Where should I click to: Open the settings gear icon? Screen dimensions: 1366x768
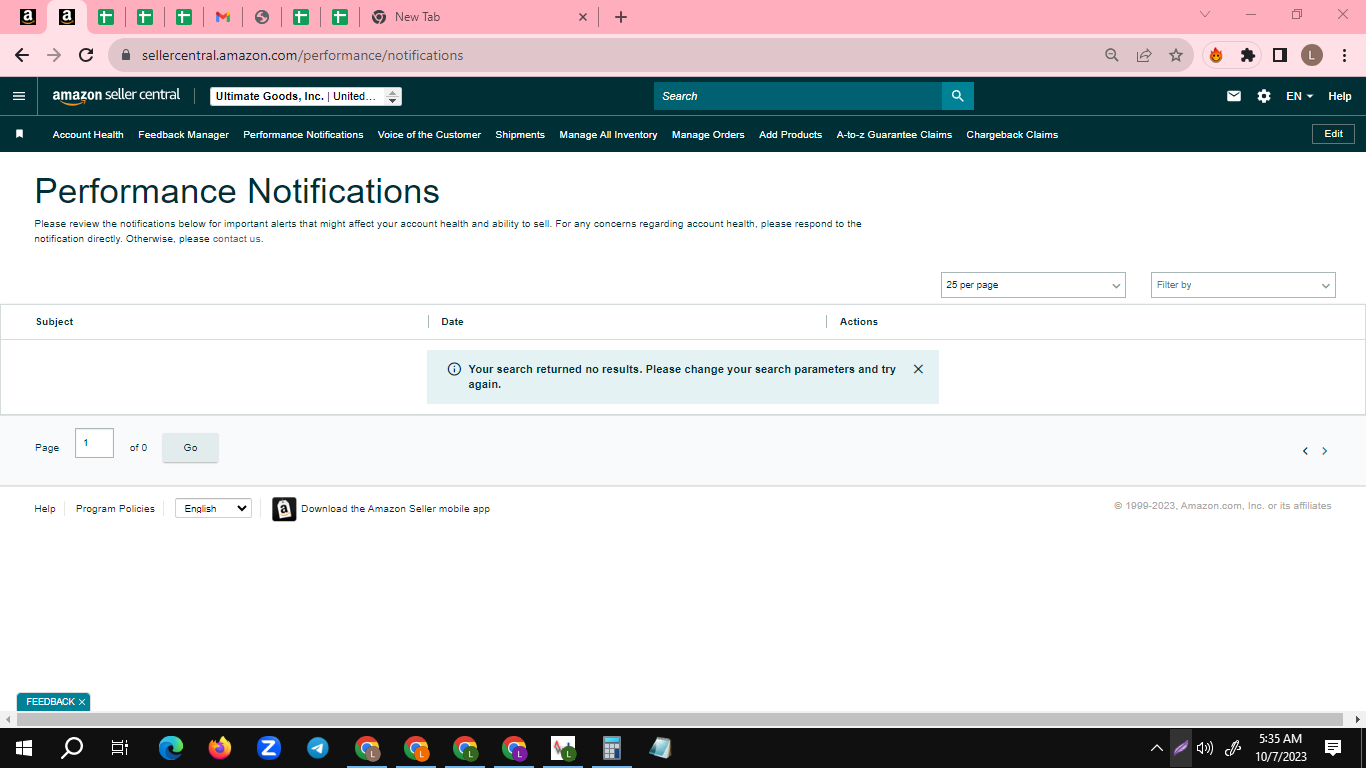point(1264,96)
